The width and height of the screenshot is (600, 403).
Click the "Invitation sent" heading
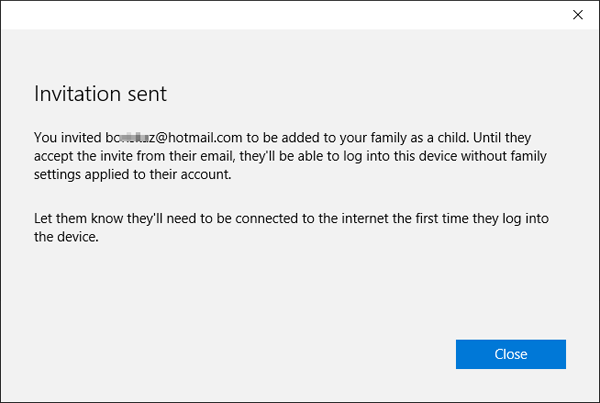pyautogui.click(x=100, y=94)
